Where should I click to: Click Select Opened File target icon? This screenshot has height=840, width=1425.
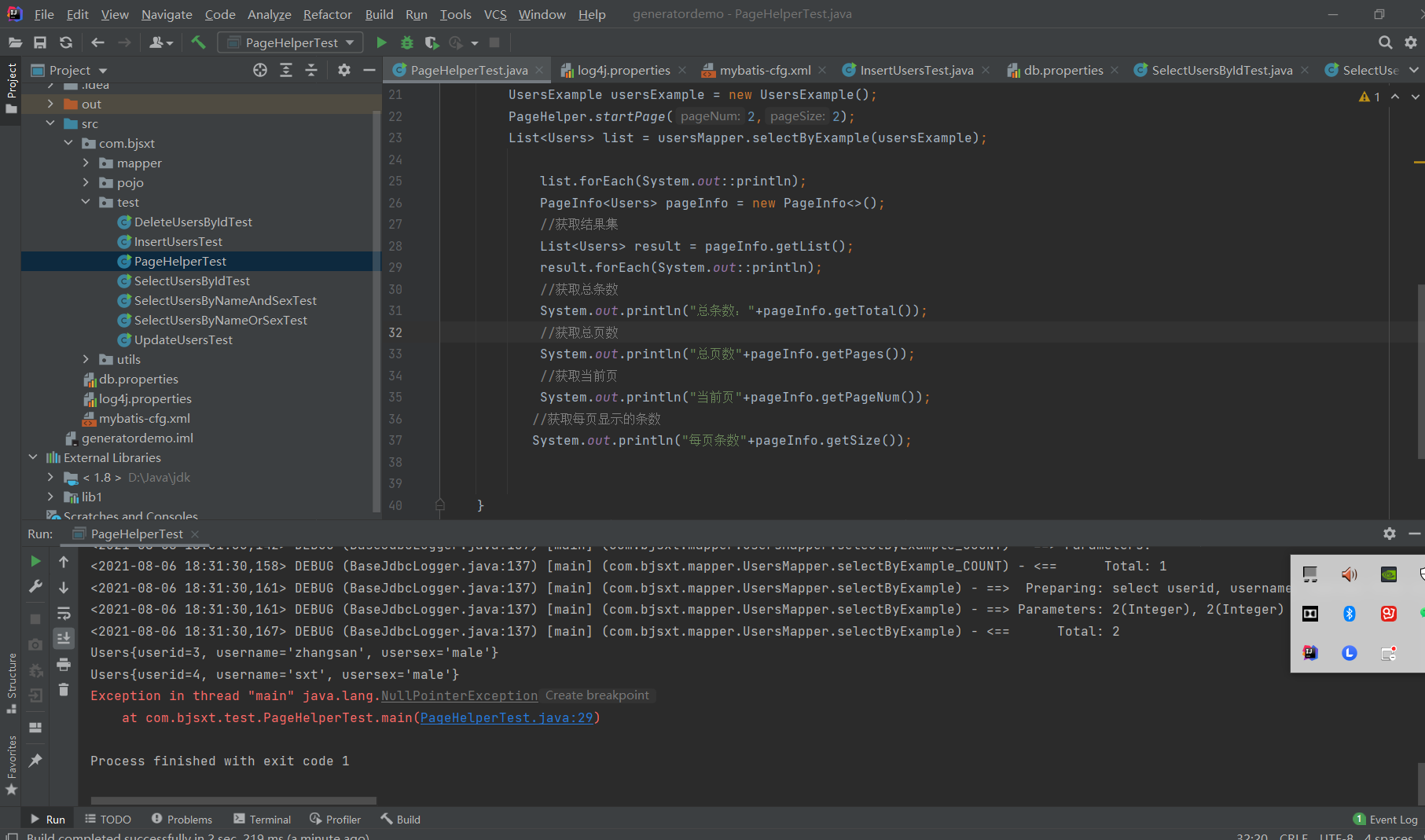260,70
